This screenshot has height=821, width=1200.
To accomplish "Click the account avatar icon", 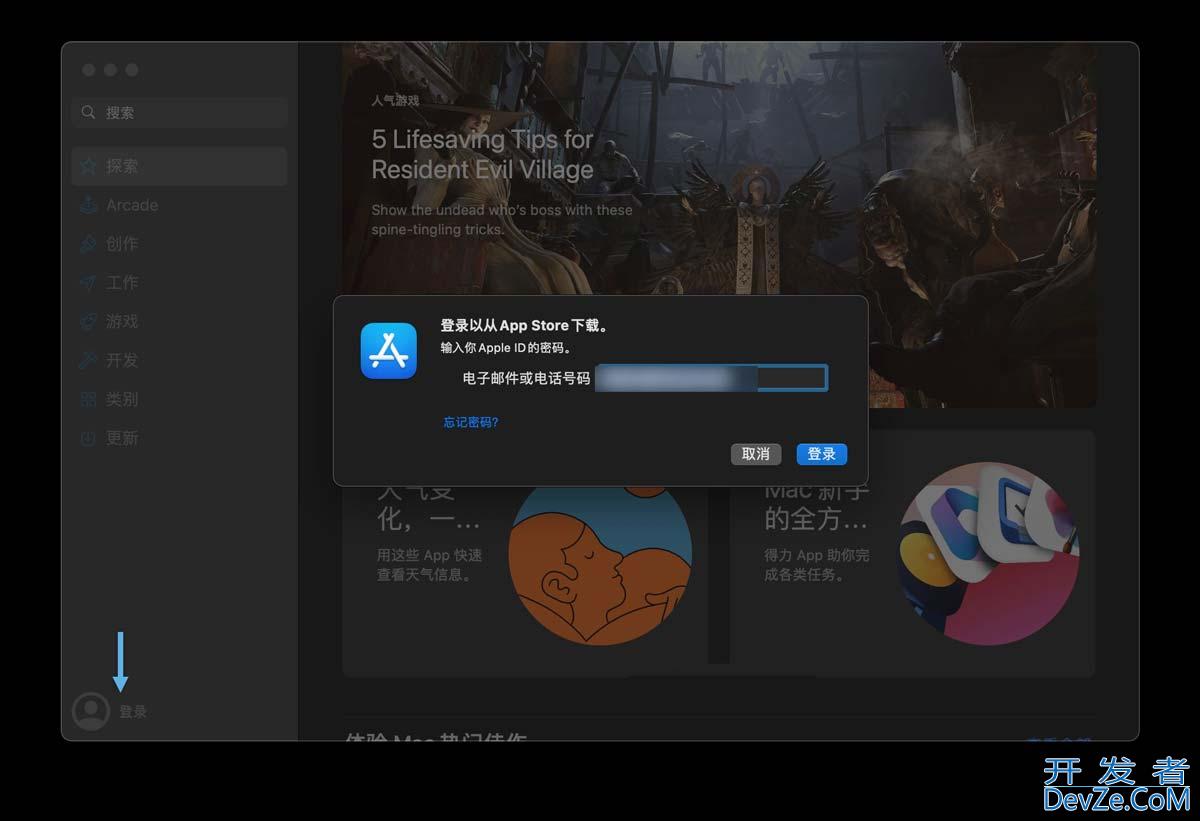I will coord(91,711).
